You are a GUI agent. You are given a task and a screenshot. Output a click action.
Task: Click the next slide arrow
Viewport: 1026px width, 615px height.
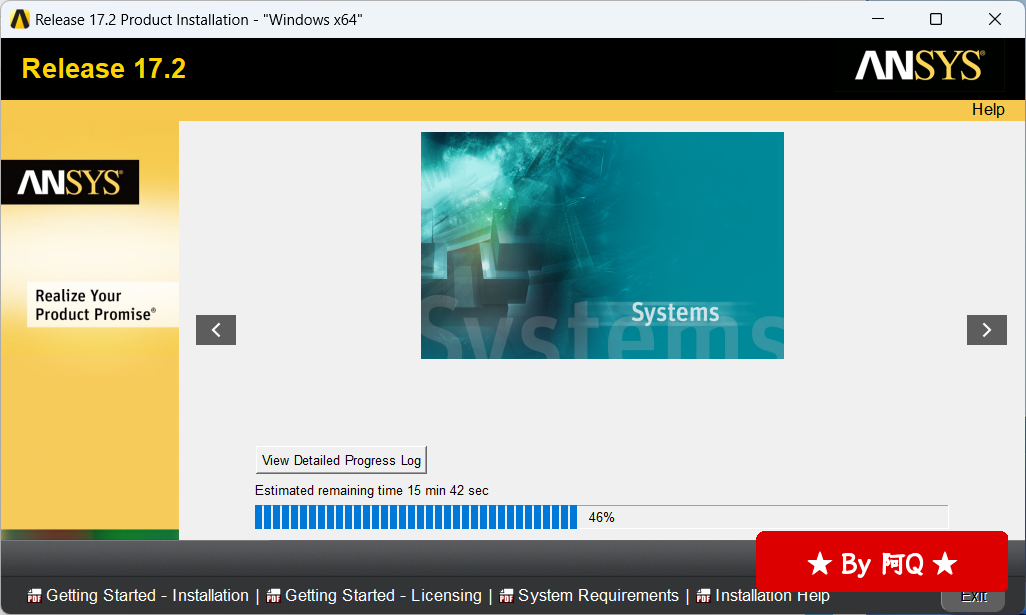(987, 330)
